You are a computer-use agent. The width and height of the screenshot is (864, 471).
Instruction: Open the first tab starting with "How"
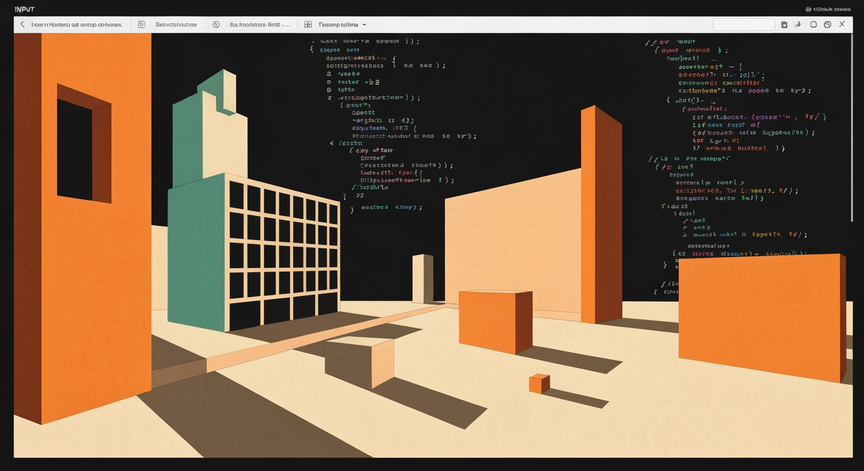pyautogui.click(x=76, y=24)
